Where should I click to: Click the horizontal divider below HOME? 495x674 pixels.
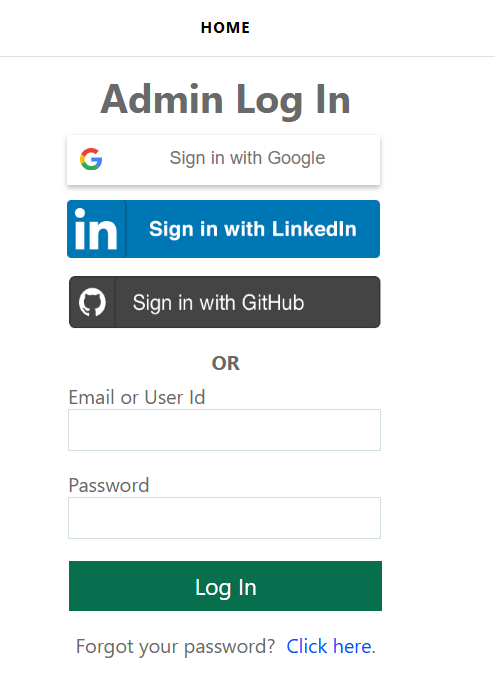248,56
